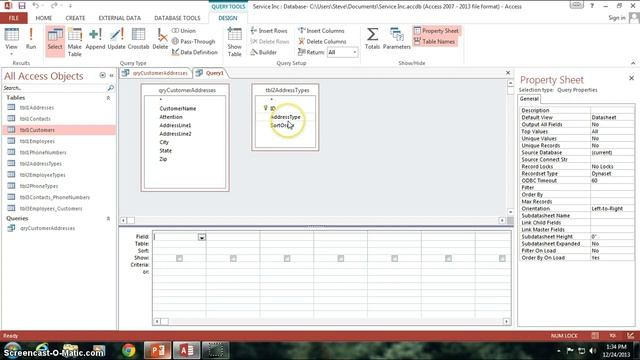Choose Make Table query type
The height and width of the screenshot is (360, 640).
click(x=75, y=42)
